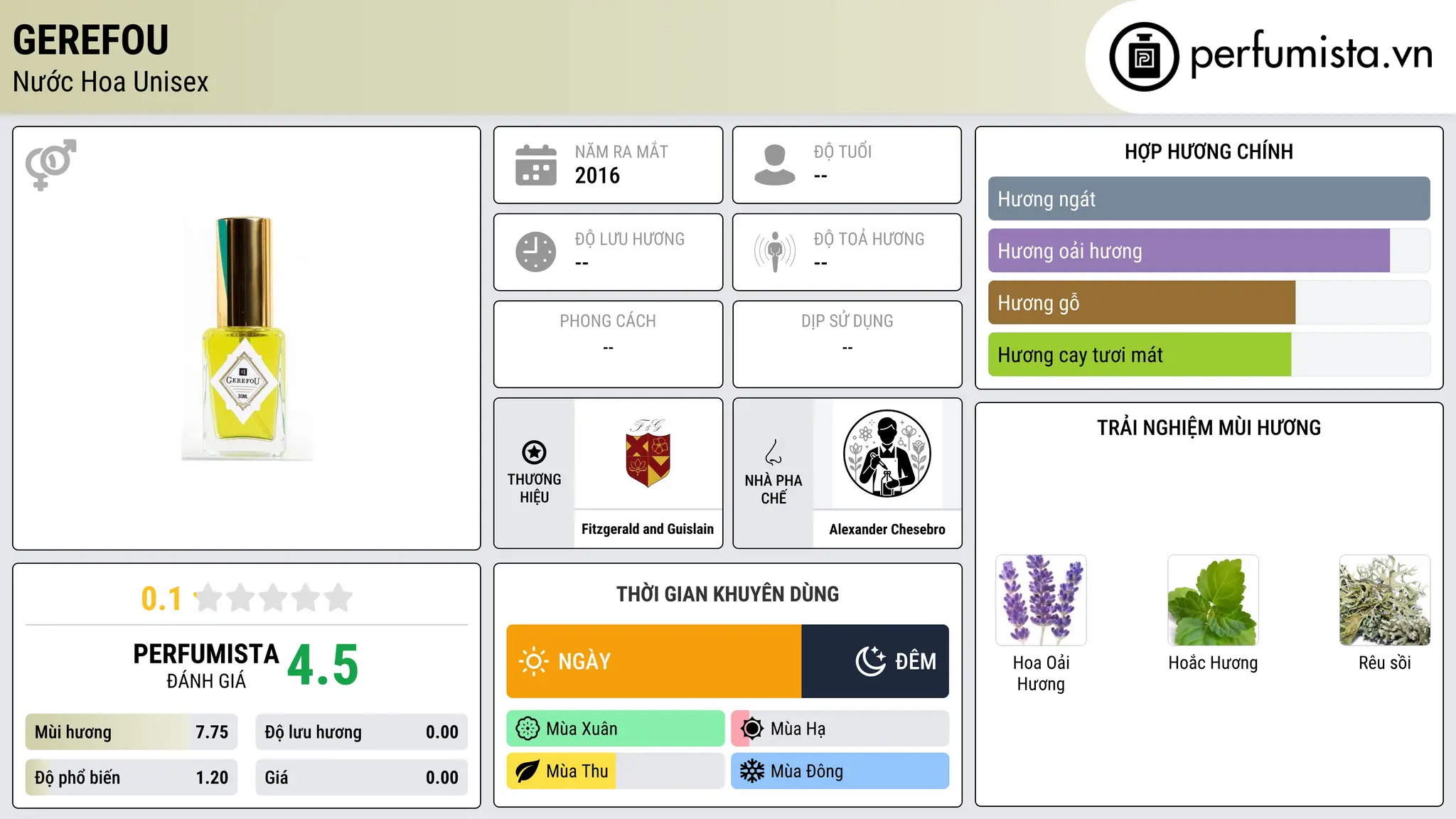
Task: Click the perfumista.vn site name
Action: tap(1311, 54)
